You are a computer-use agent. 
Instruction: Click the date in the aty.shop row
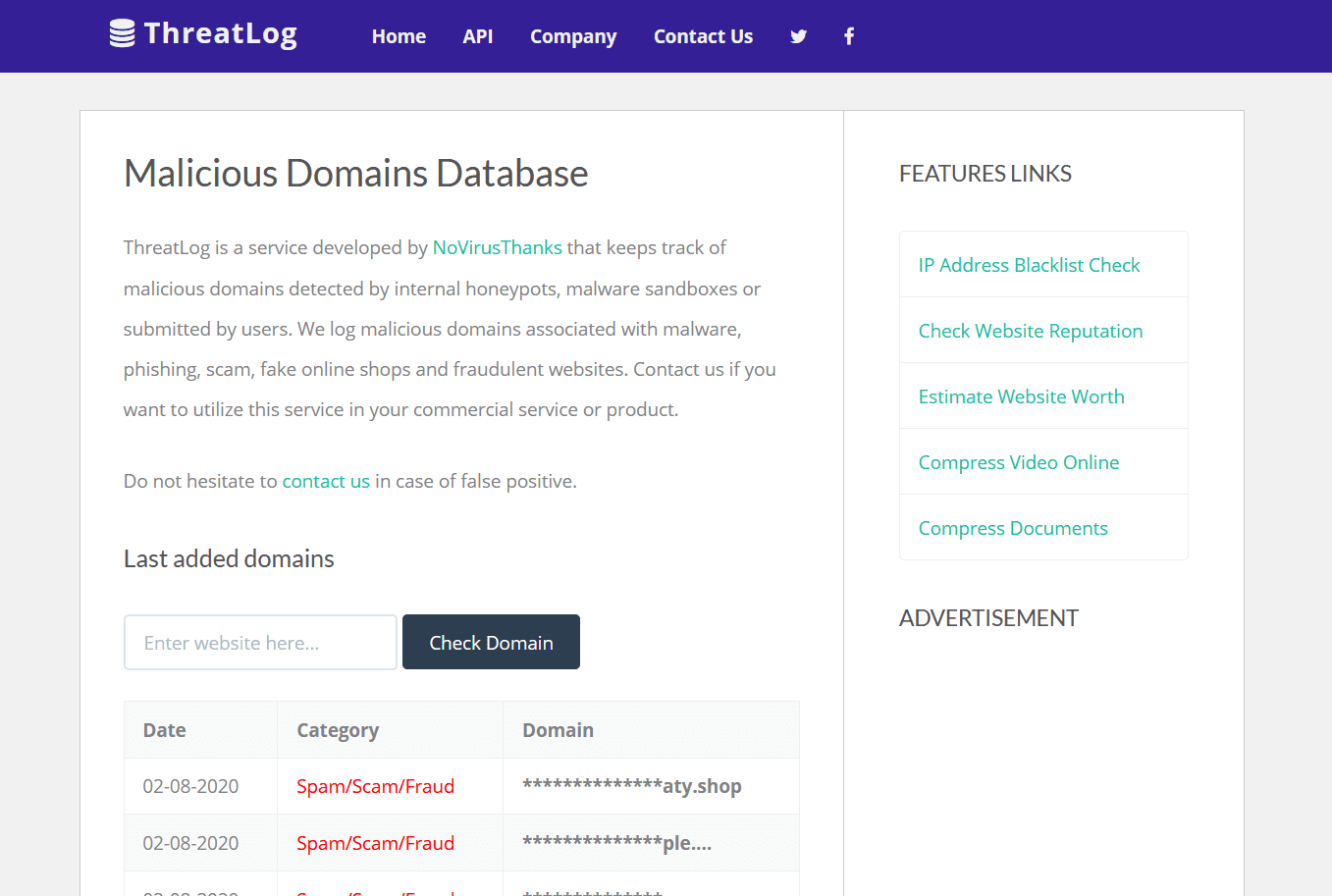pyautogui.click(x=190, y=786)
